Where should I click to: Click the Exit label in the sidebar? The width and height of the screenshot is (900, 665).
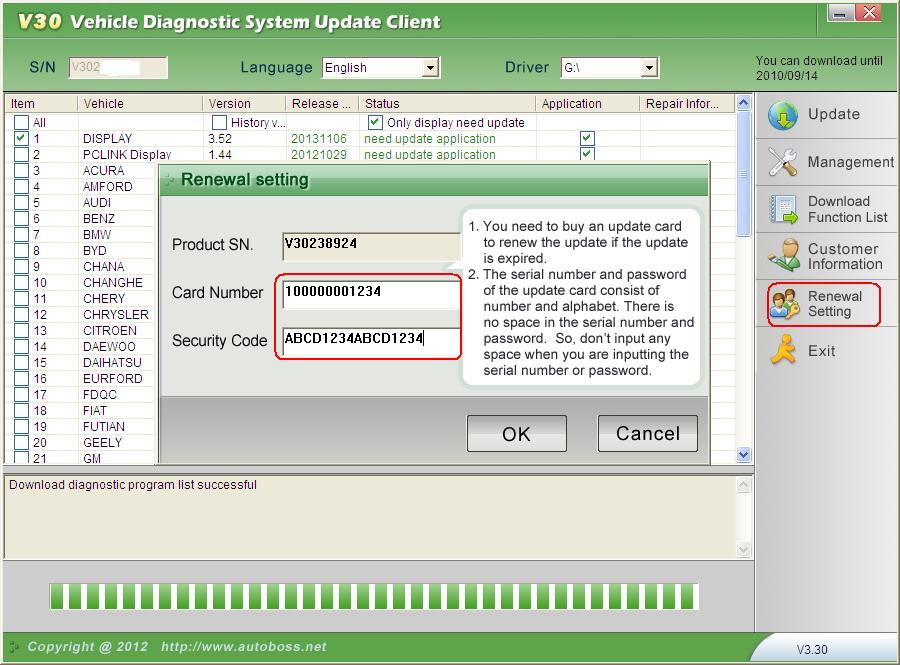(821, 351)
